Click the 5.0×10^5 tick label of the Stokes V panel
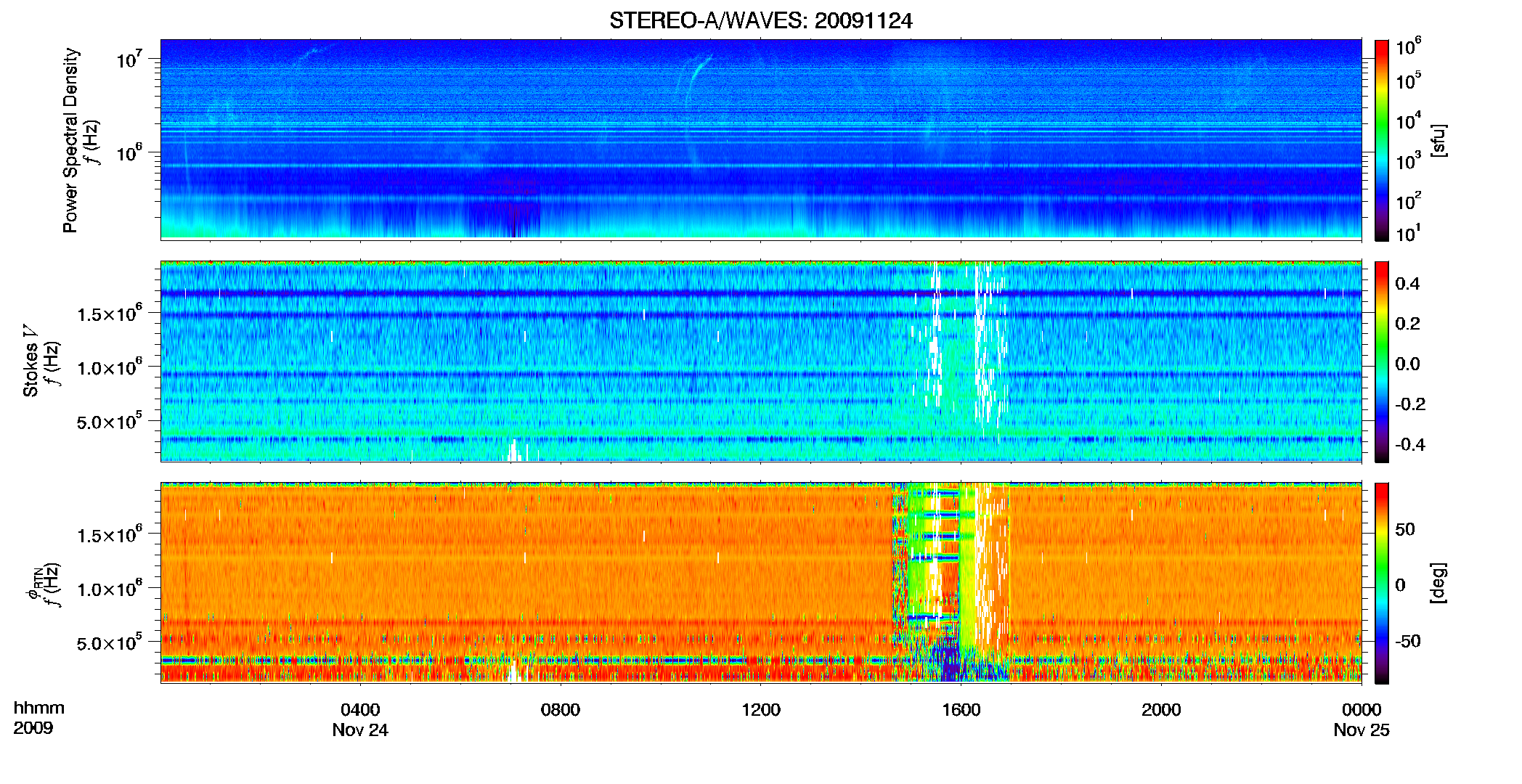 coord(110,422)
